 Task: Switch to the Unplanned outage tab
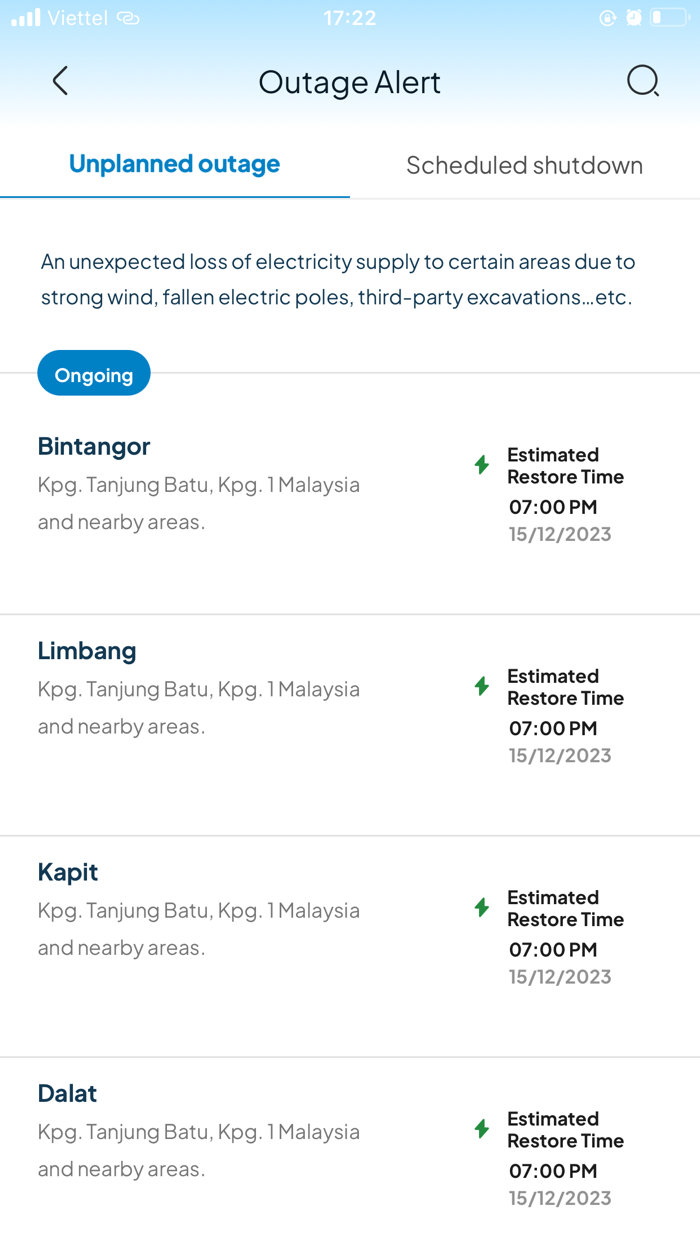174,165
